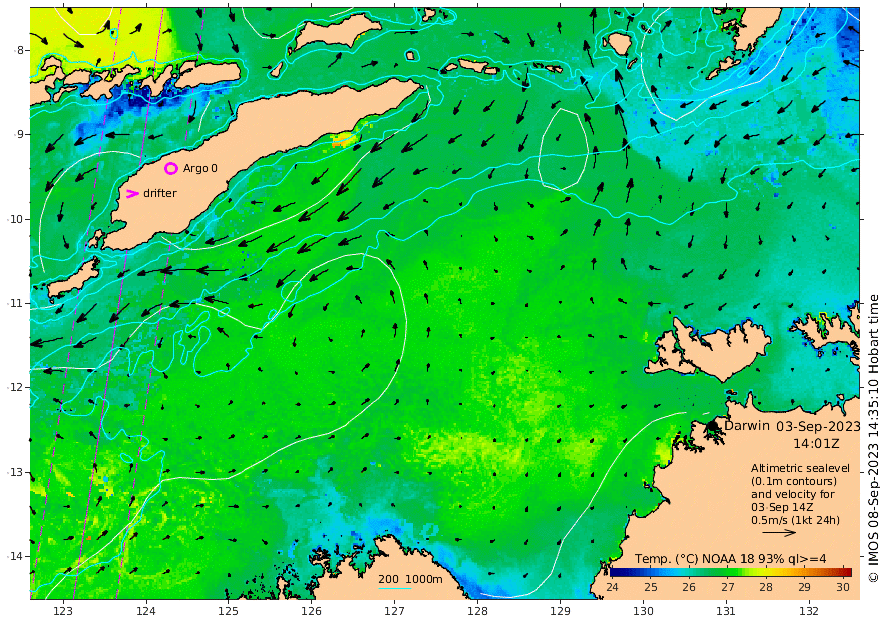Image resolution: width=880 pixels, height=630 pixels.
Task: Click colorbar tick label '25'
Action: point(650,587)
